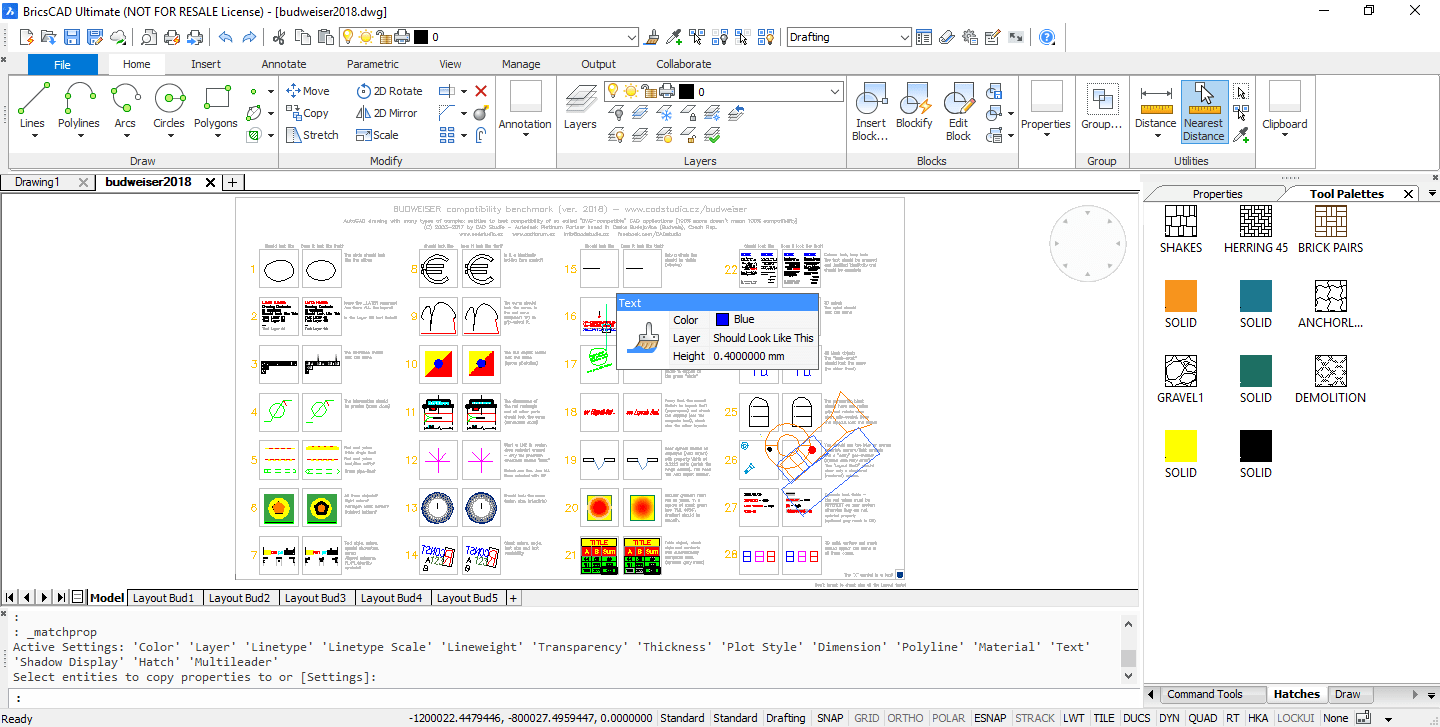This screenshot has height=727, width=1440.
Task: Toggle ESNAP in status bar
Action: click(991, 718)
